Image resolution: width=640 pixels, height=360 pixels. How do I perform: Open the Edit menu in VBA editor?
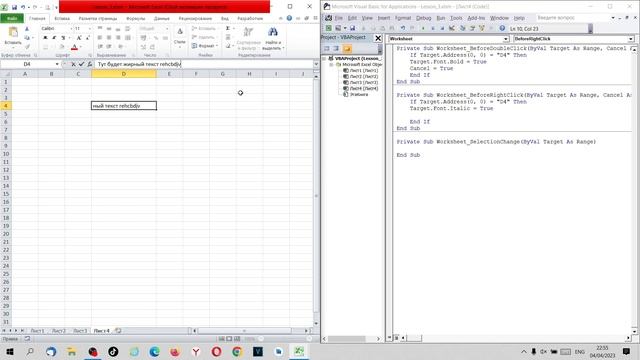click(352, 18)
